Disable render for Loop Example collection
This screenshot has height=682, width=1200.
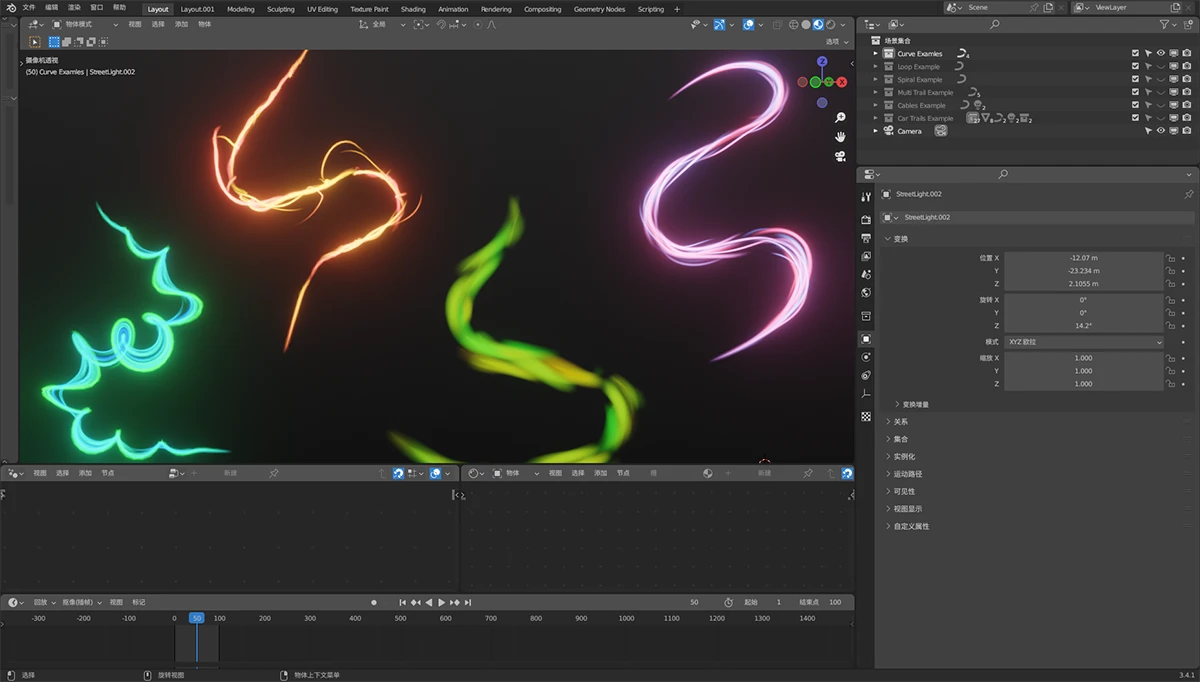[x=1186, y=67]
